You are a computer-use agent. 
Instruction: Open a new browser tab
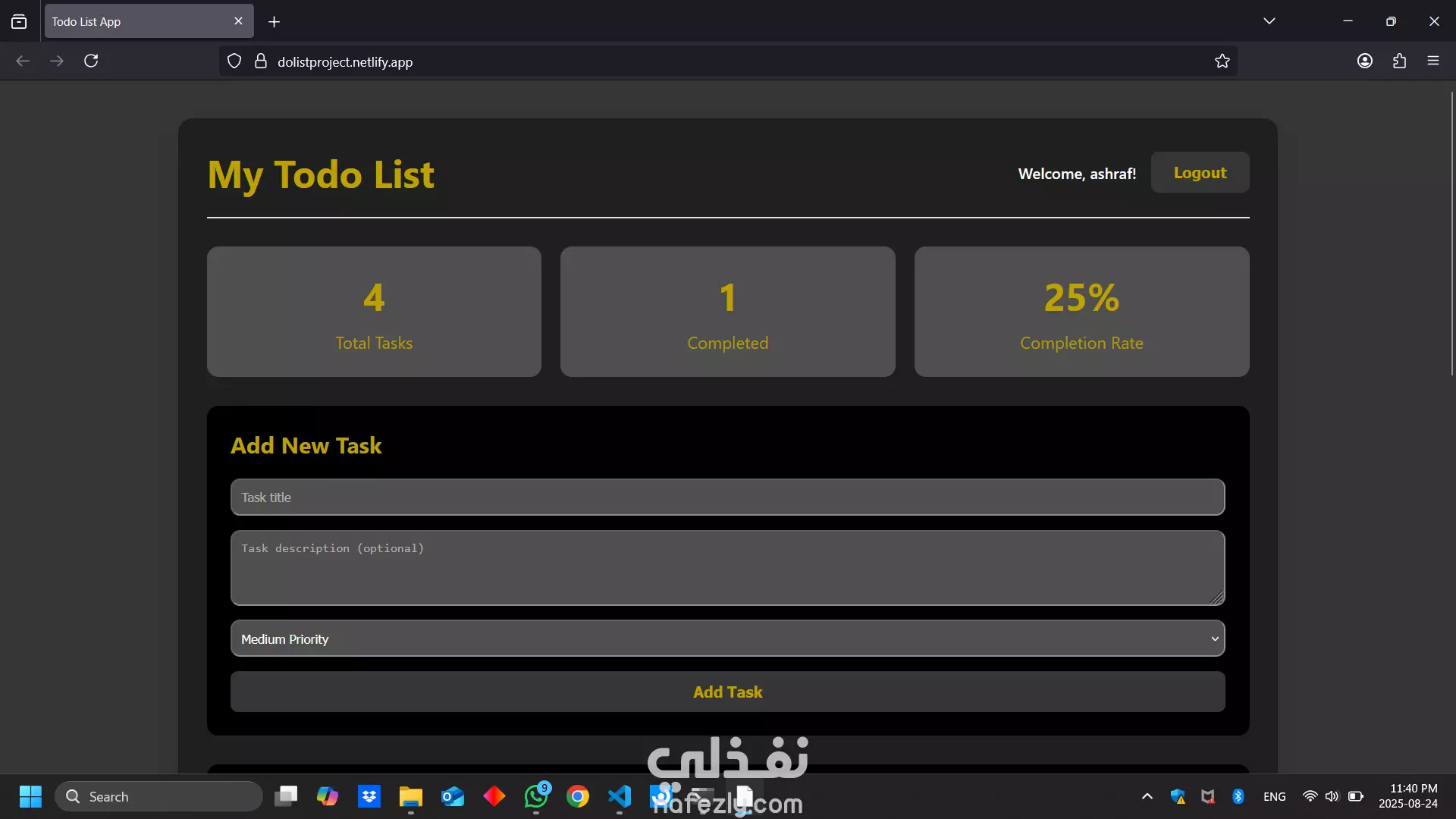(x=274, y=22)
